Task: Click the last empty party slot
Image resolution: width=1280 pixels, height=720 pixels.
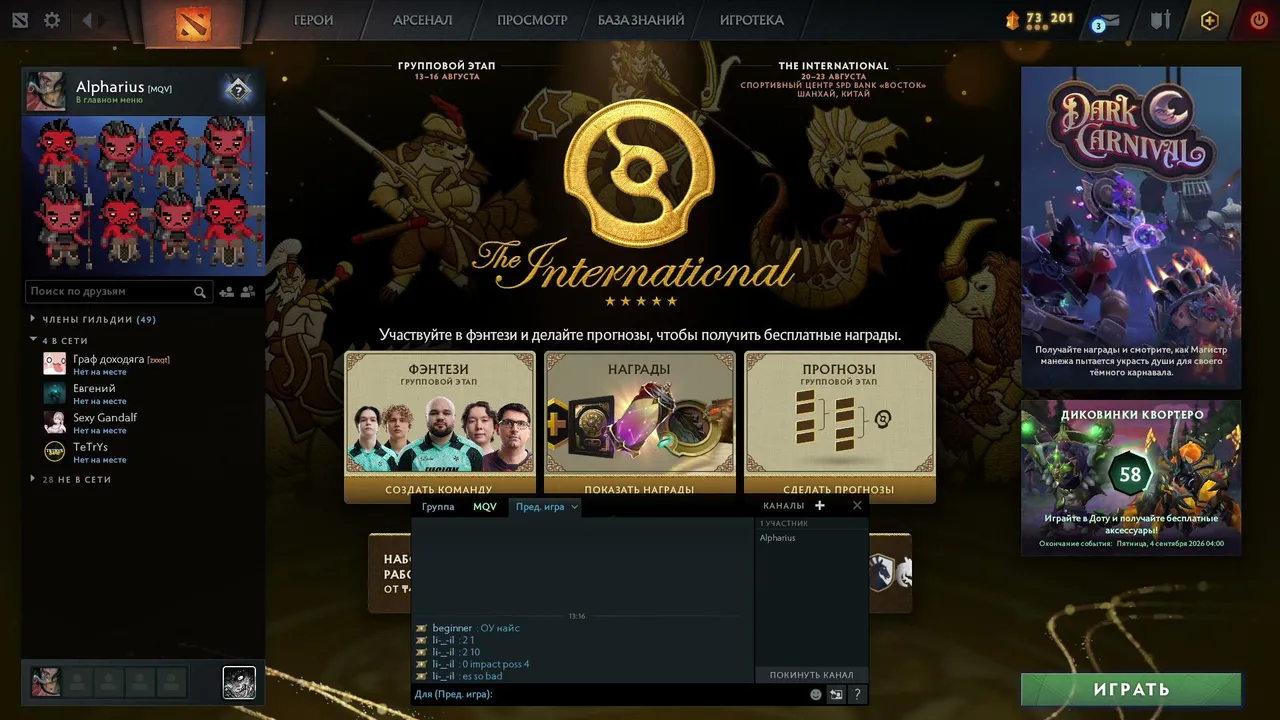Action: click(x=172, y=682)
